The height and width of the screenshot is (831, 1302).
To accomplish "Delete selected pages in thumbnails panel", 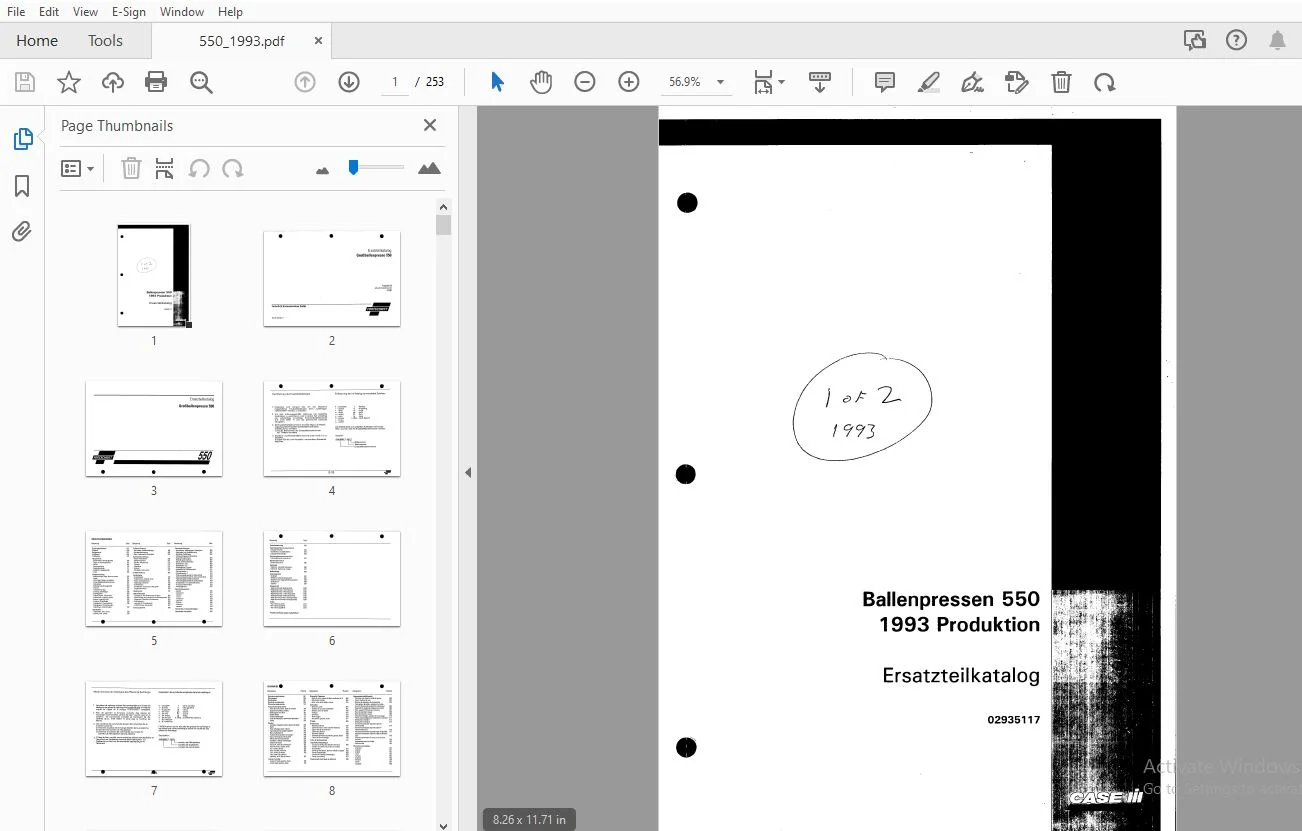I will pos(131,169).
